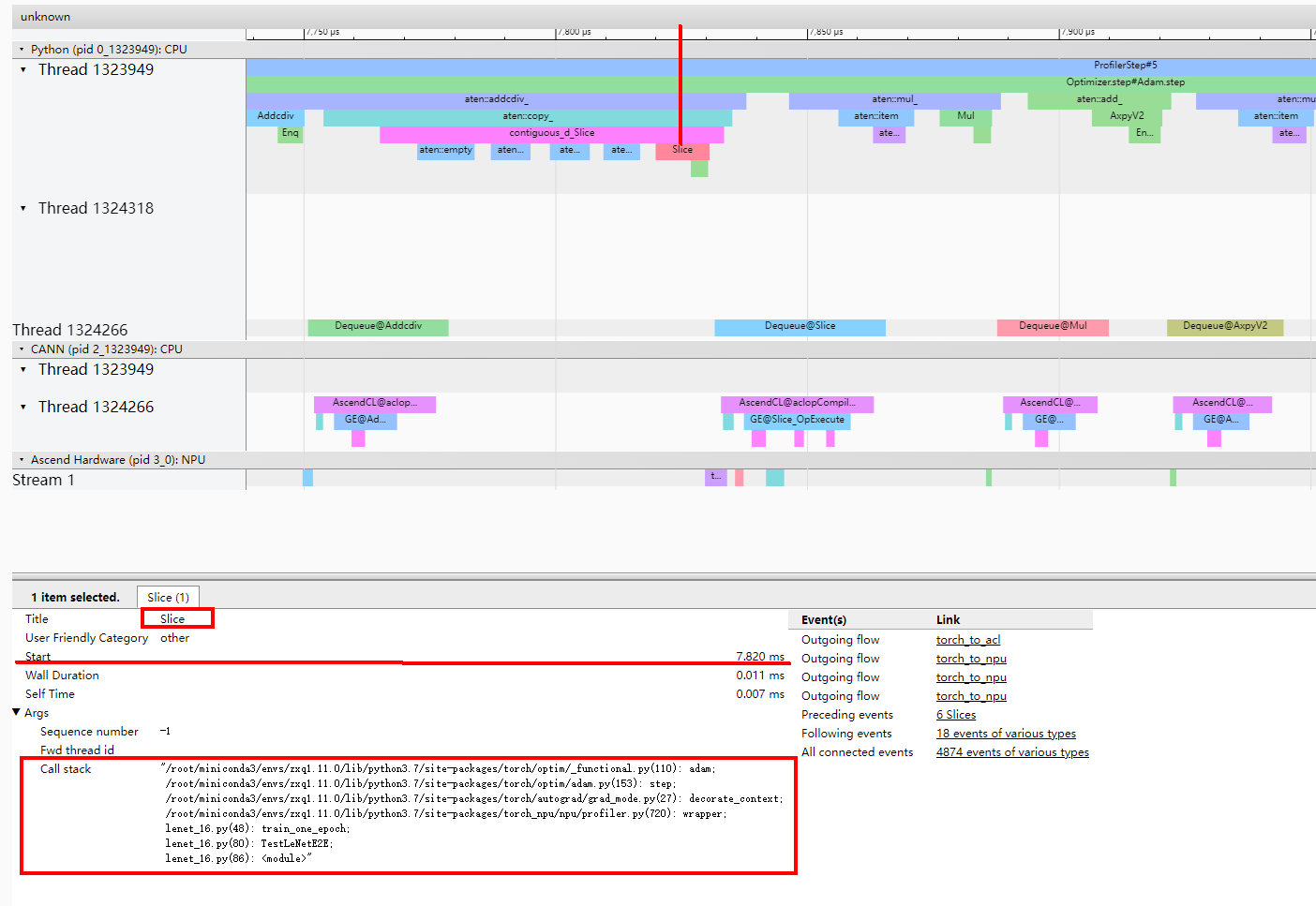Click the lenet_16.py(48) train_one_epoch stack line
The width and height of the screenshot is (1316, 906).
258,829
